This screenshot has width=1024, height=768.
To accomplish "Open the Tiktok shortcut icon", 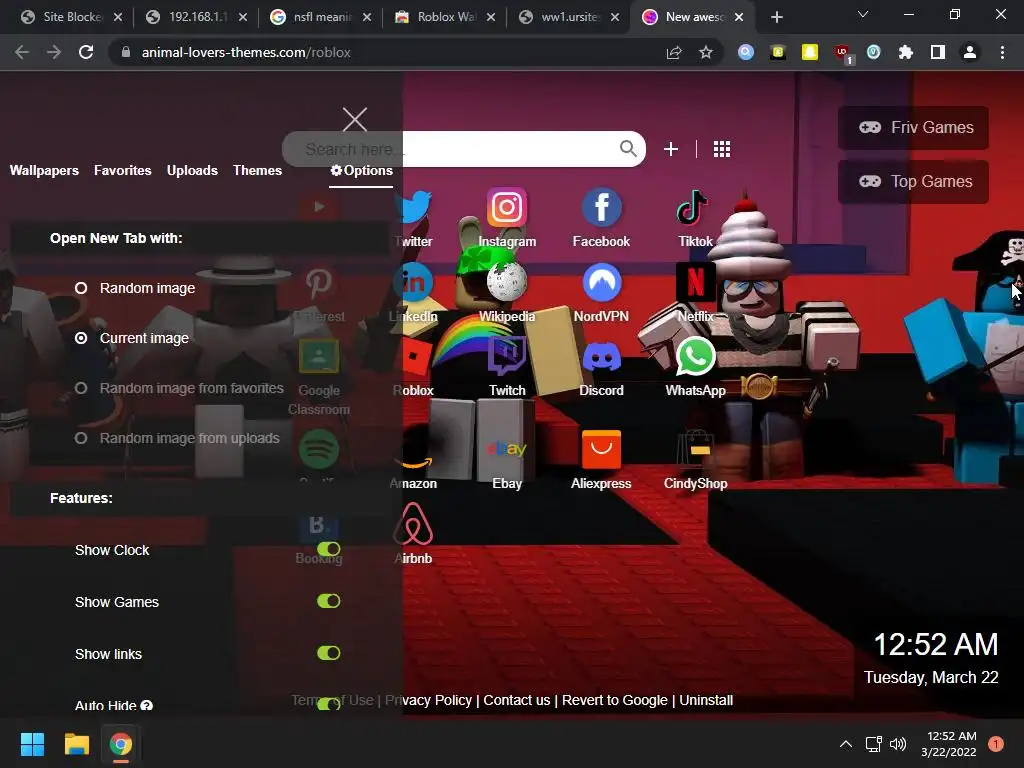I will click(x=692, y=208).
